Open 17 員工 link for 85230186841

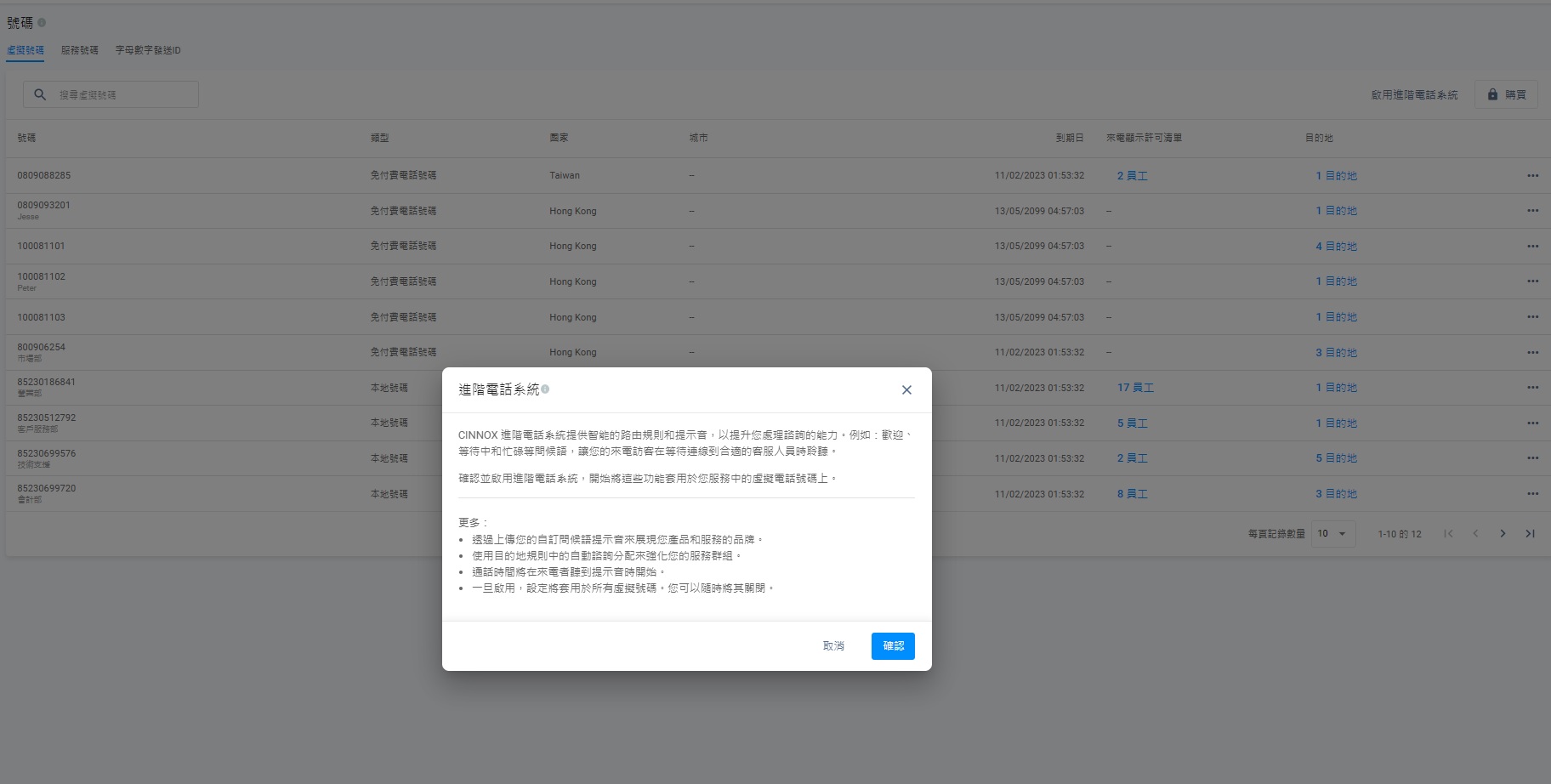coord(1135,388)
